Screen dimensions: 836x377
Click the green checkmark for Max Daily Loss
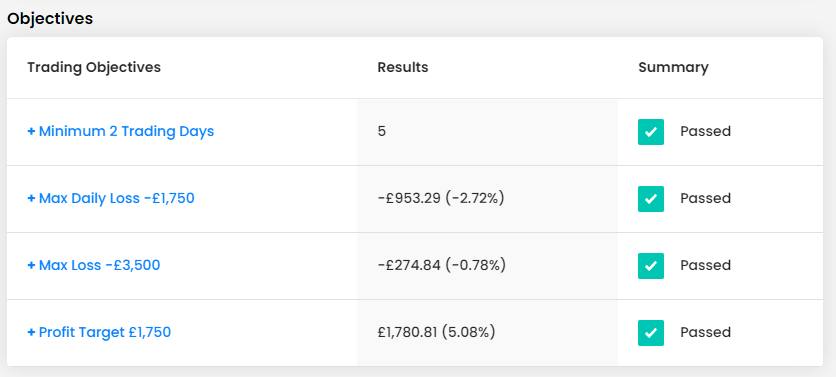click(650, 199)
